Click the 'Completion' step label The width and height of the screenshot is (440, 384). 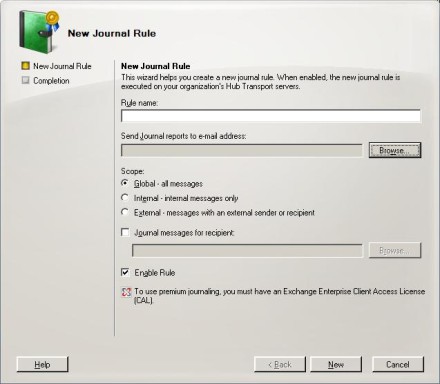51,81
